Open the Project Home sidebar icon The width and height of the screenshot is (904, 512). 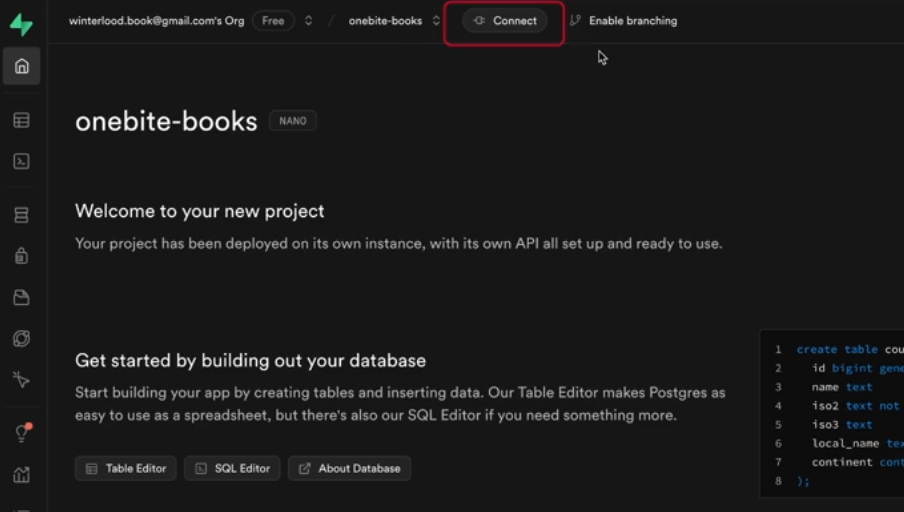pos(21,66)
